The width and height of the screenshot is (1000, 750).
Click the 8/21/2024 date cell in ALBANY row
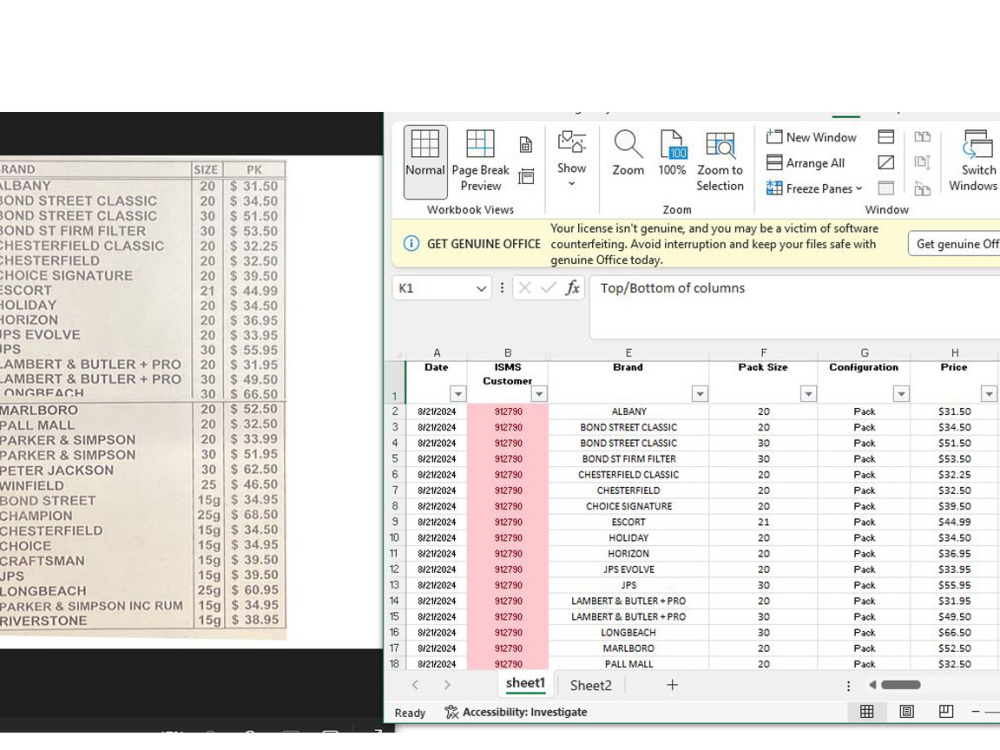(x=436, y=411)
